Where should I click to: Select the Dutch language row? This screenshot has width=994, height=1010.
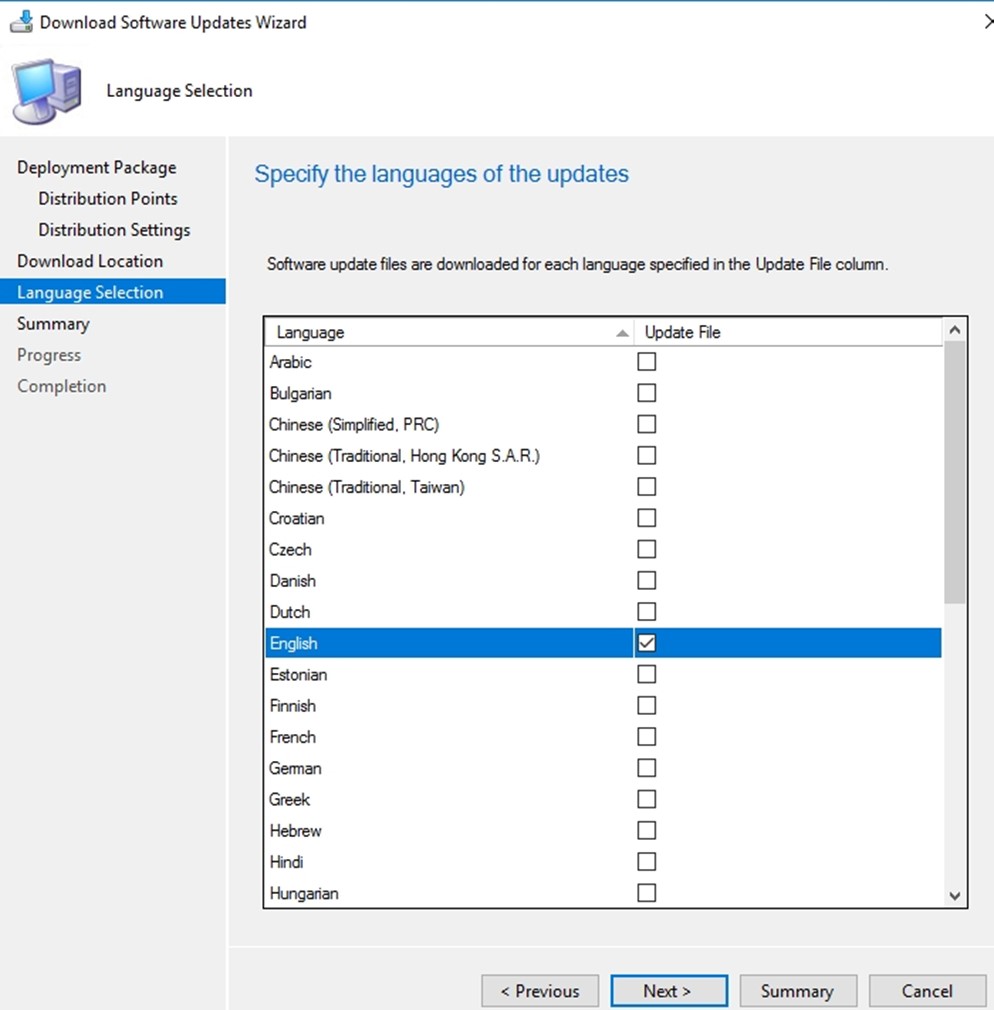click(603, 611)
